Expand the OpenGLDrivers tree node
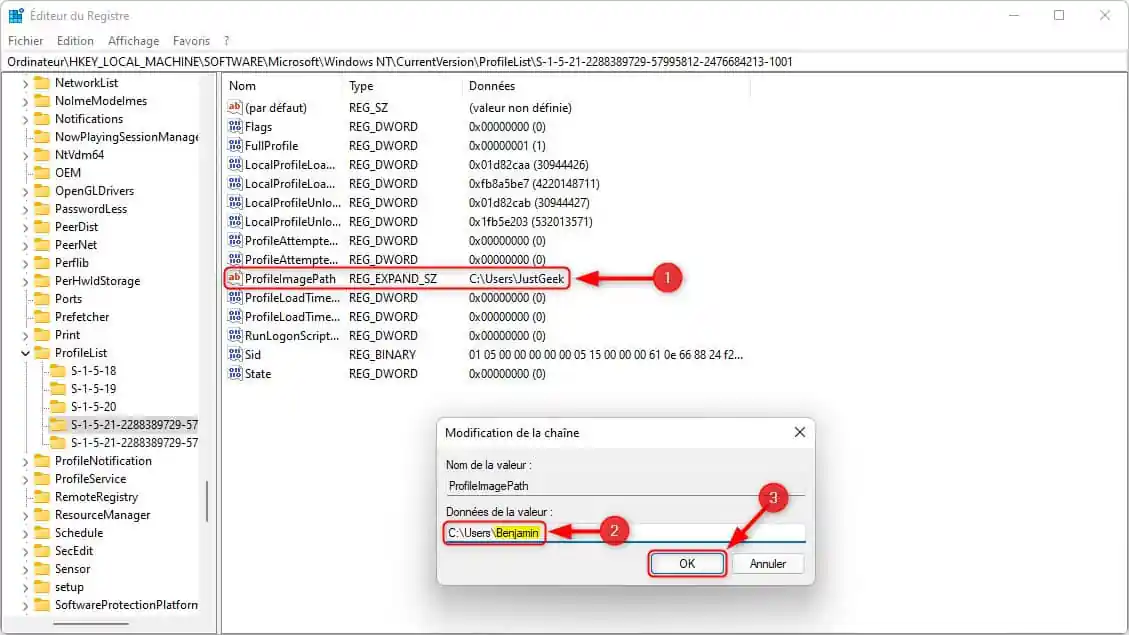The image size is (1129, 635). pos(25,191)
